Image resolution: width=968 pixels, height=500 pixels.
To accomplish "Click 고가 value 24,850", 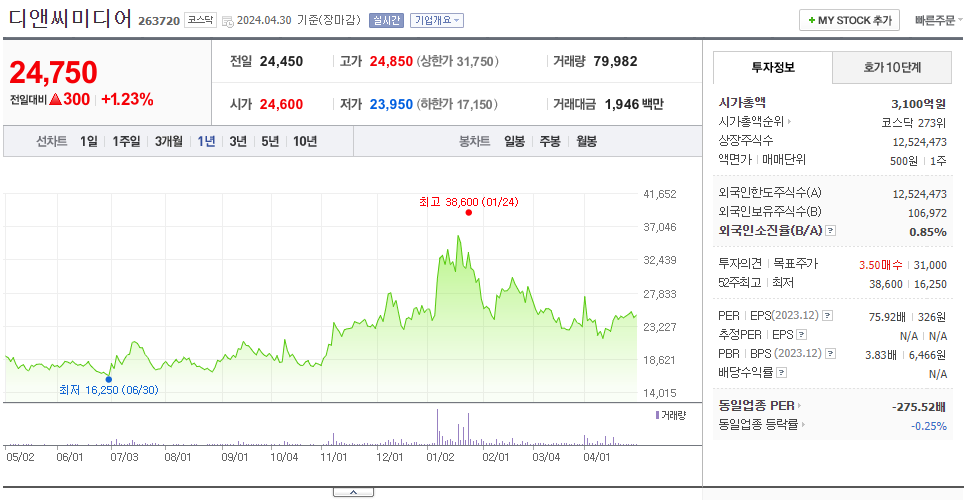I will (391, 61).
